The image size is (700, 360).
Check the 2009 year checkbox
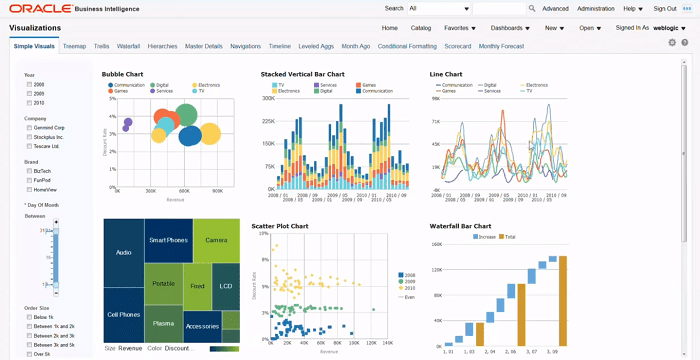[x=29, y=94]
